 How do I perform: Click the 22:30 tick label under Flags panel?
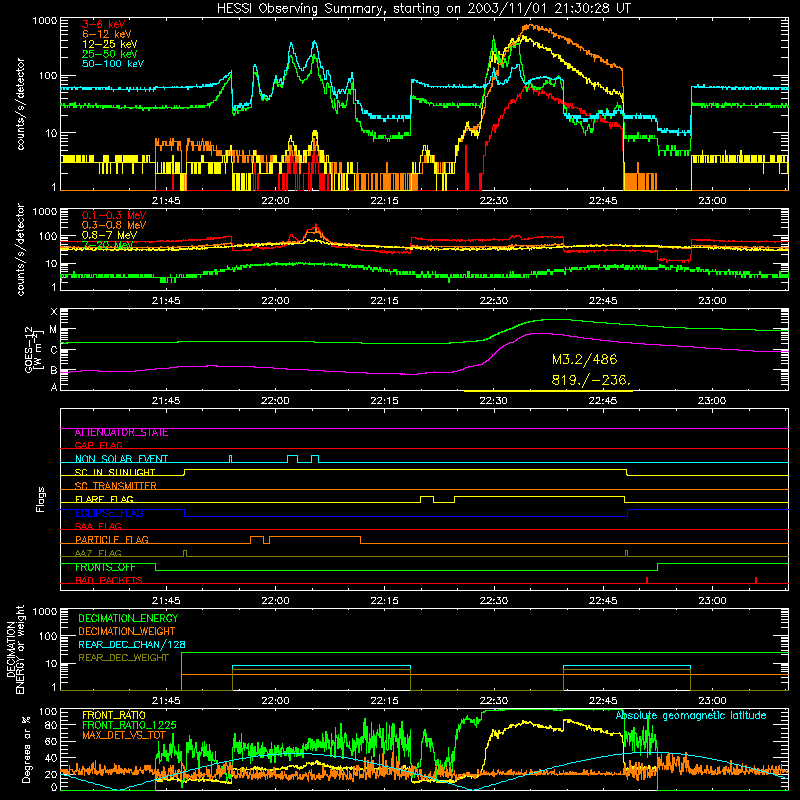click(493, 601)
